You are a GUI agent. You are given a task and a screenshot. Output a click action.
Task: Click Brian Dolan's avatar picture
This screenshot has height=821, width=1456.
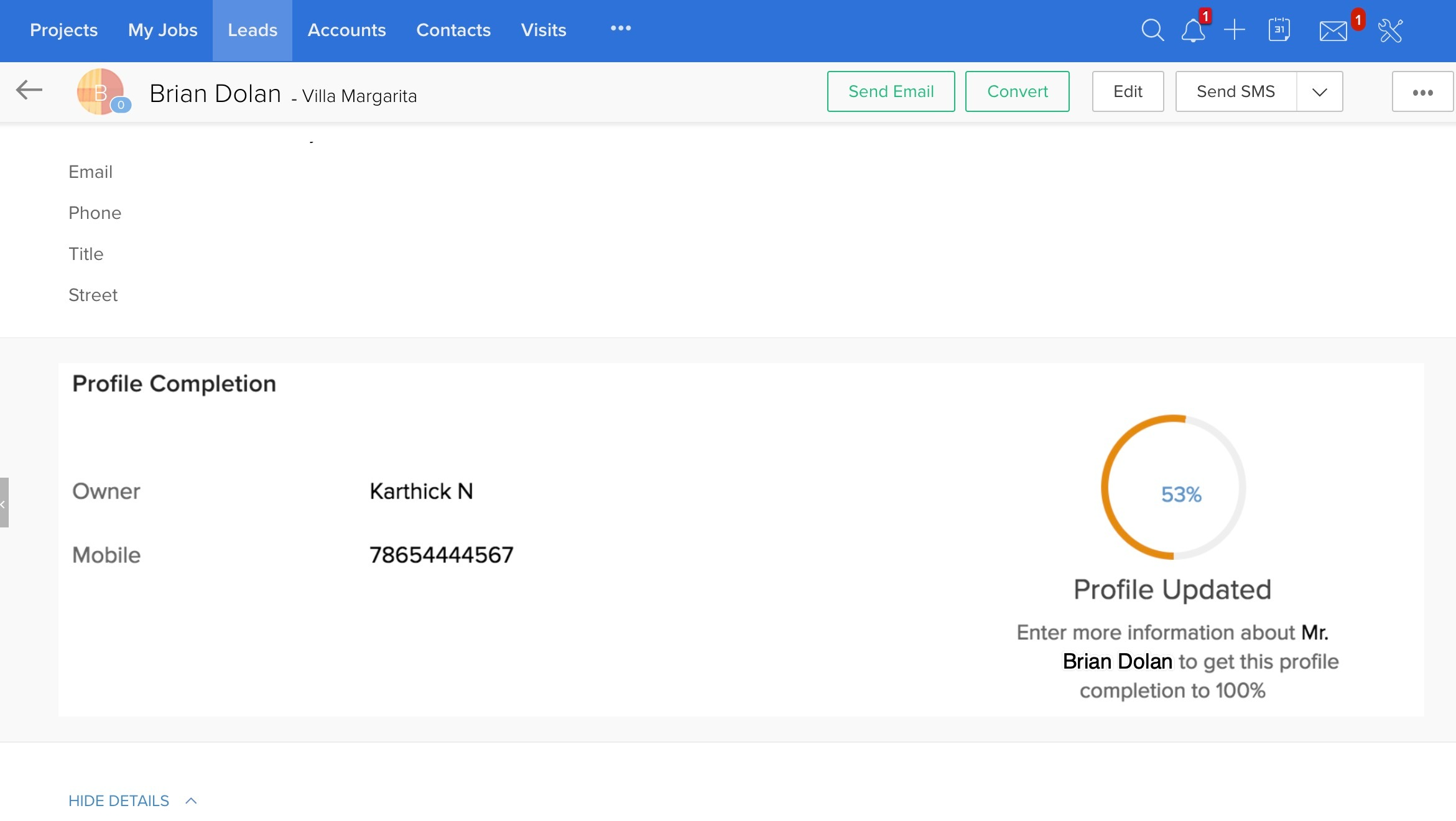(x=100, y=91)
